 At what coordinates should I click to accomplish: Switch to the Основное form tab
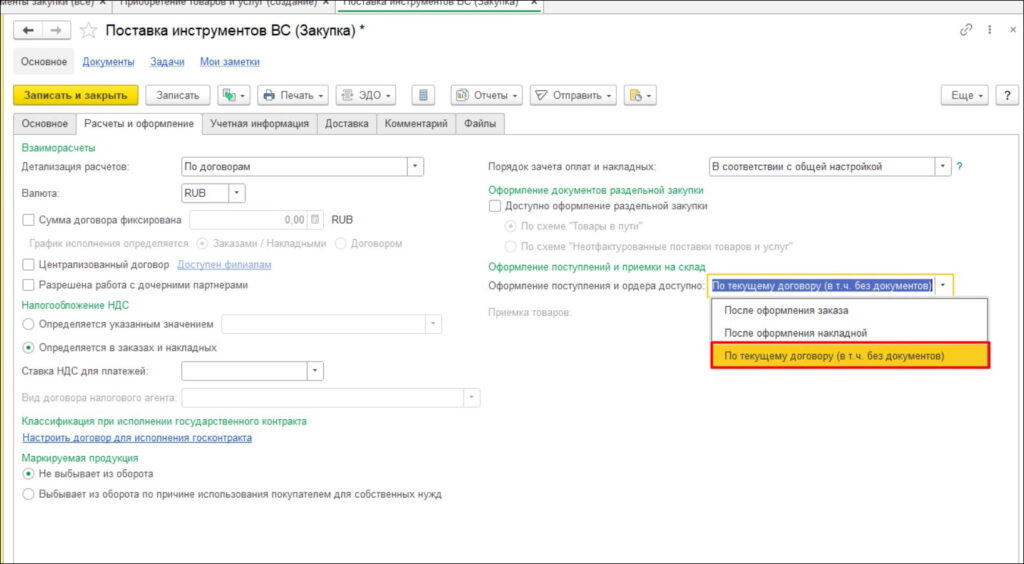coord(44,123)
